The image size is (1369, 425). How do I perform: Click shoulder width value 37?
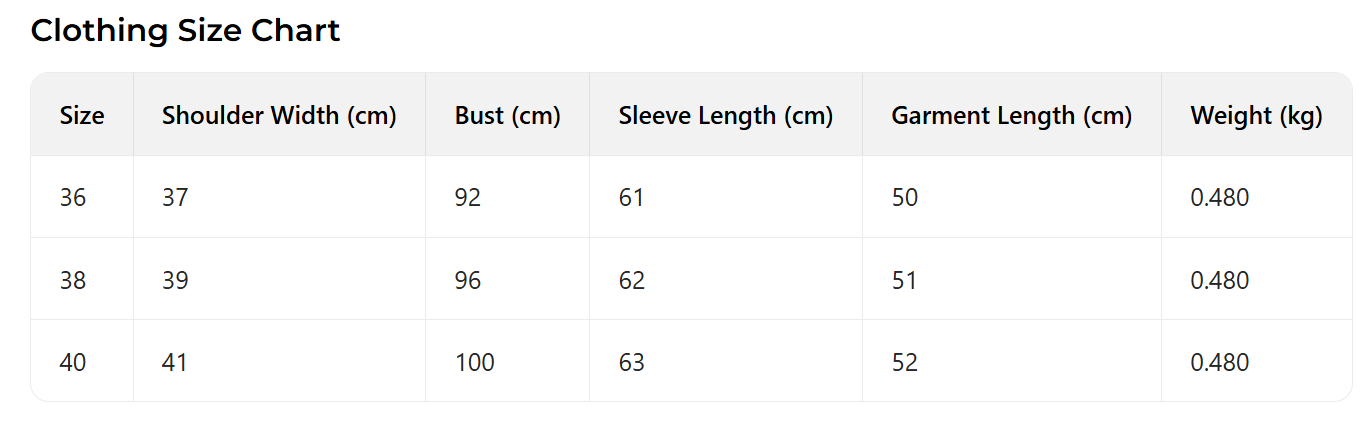pos(175,198)
